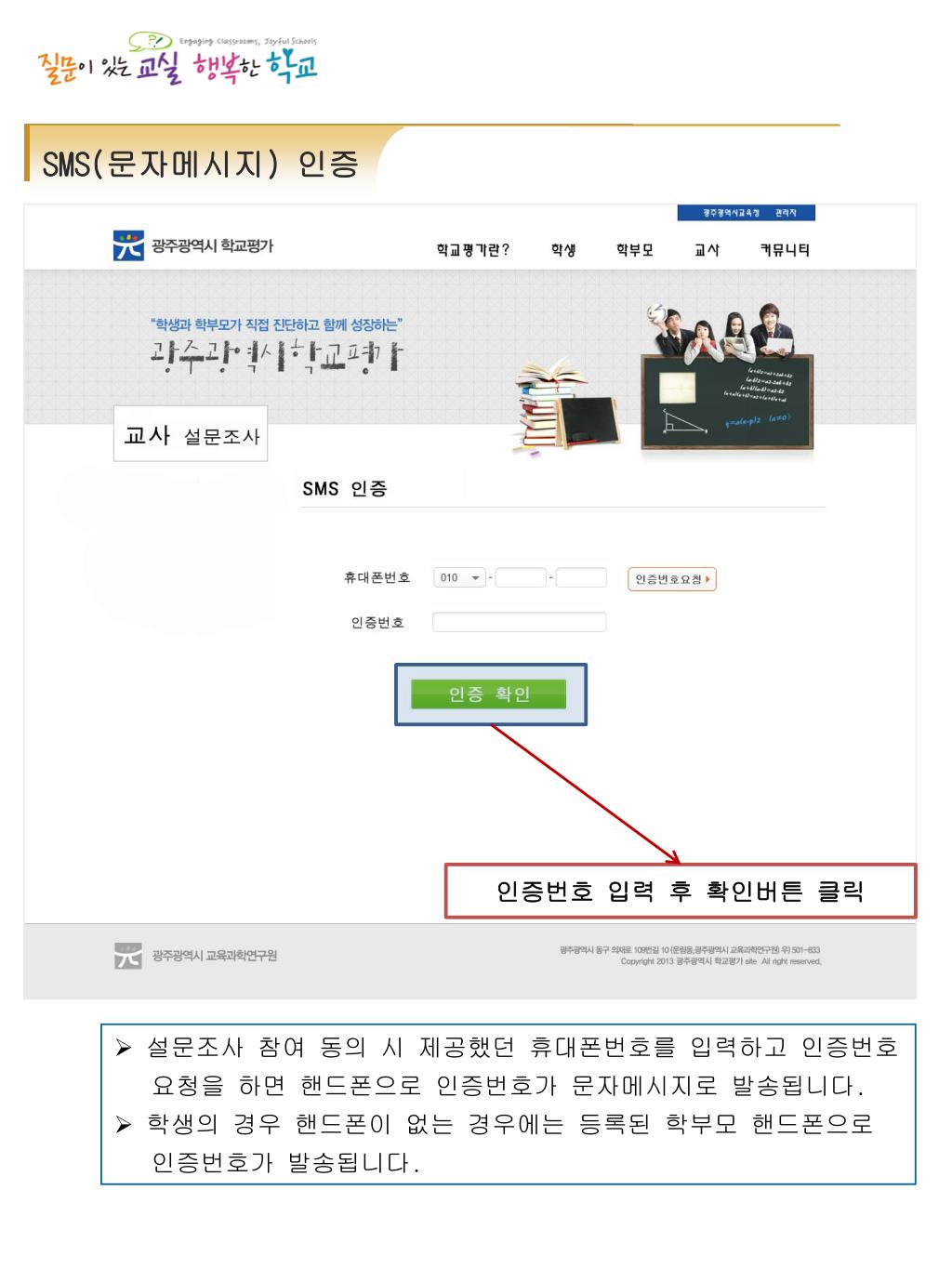Expand the 010 phone prefix dropdown
This screenshot has width=952, height=1269.
[459, 578]
